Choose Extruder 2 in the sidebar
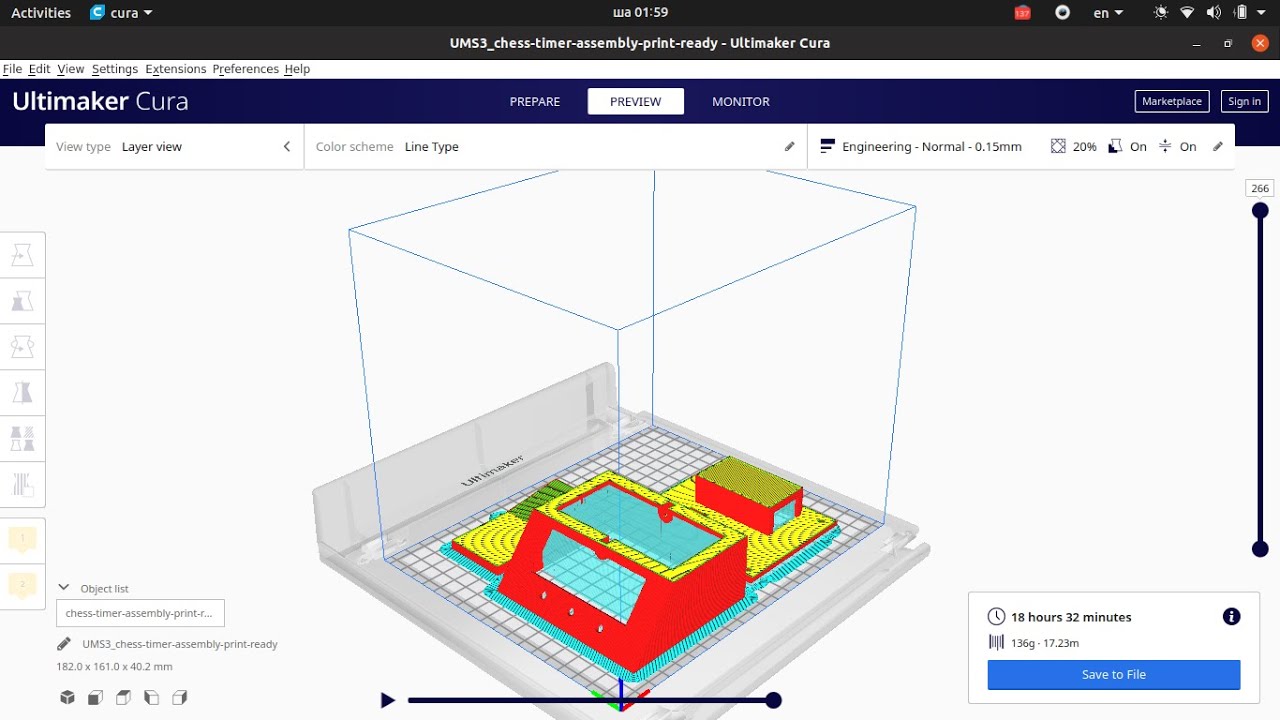This screenshot has width=1280, height=720. pos(22,585)
